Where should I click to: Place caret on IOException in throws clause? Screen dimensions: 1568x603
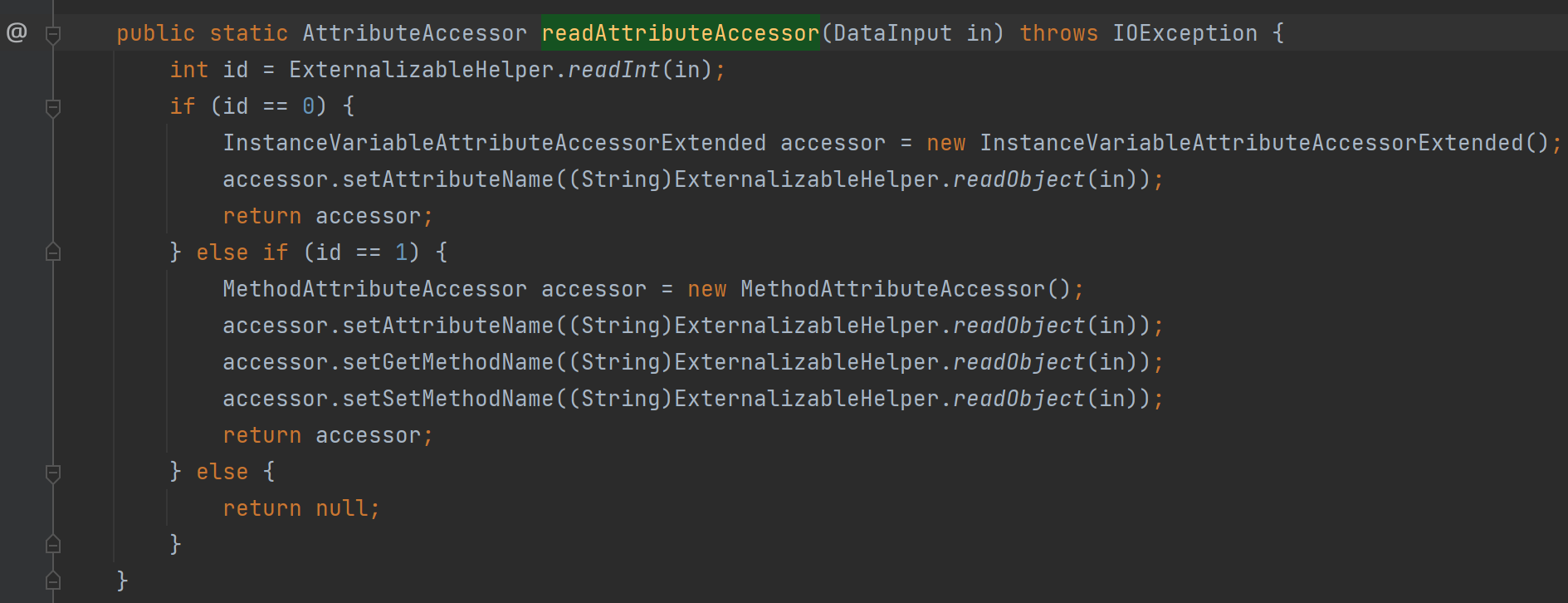[x=1185, y=33]
